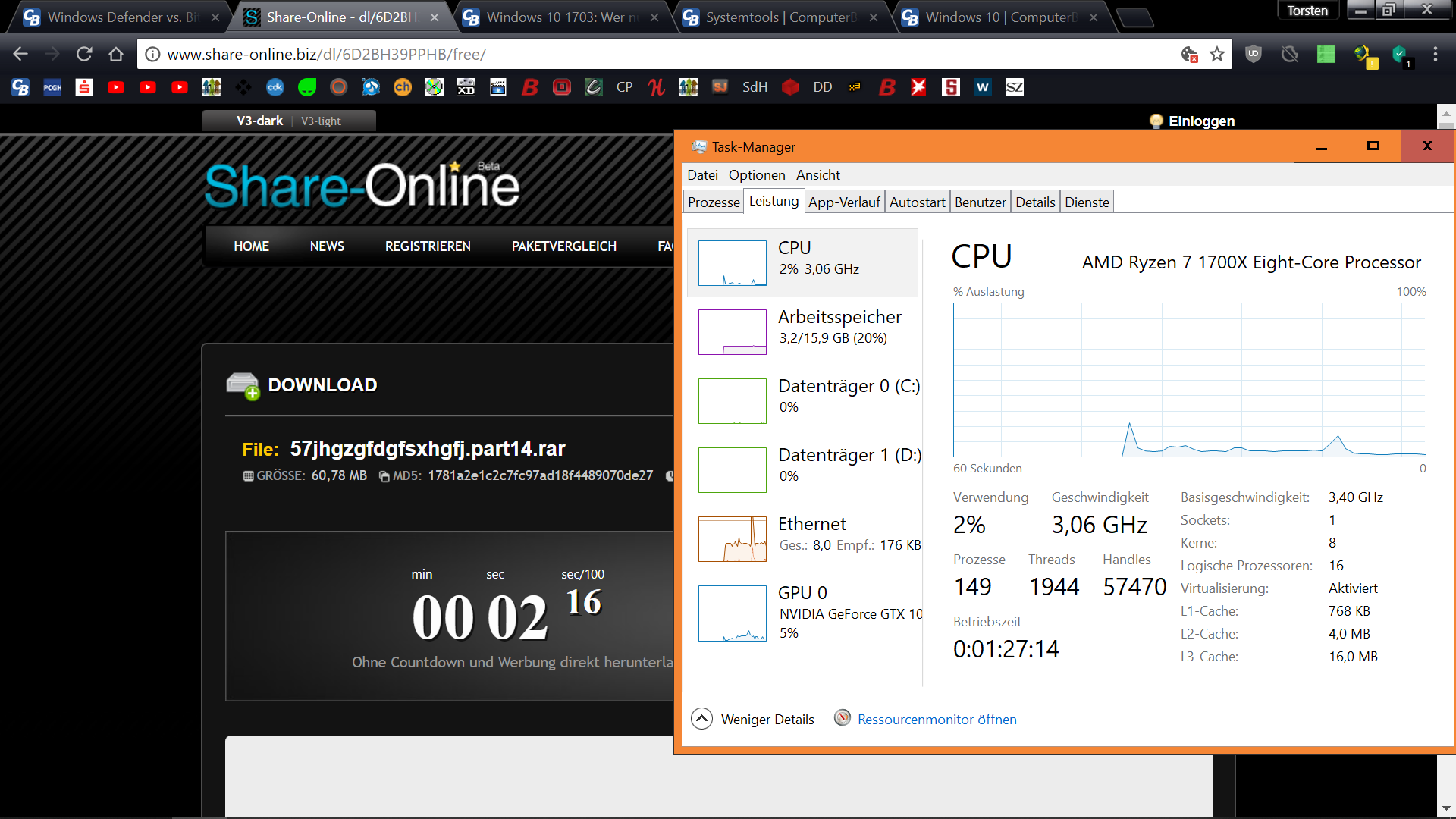Viewport: 1456px width, 819px height.
Task: Switch to the Prozesse tab
Action: 713,202
